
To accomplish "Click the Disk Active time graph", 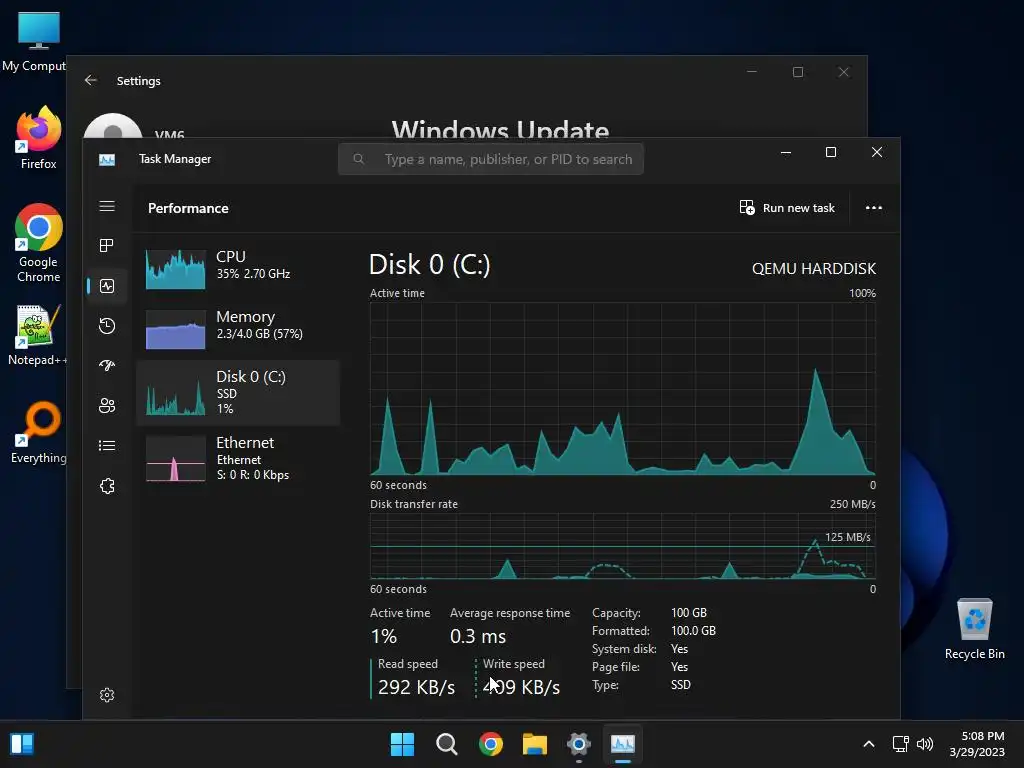I will [x=622, y=389].
